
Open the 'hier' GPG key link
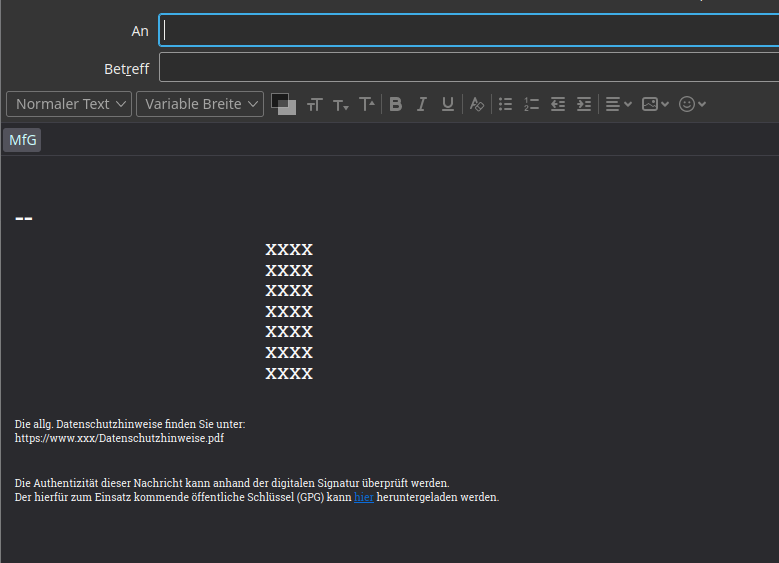(x=364, y=497)
